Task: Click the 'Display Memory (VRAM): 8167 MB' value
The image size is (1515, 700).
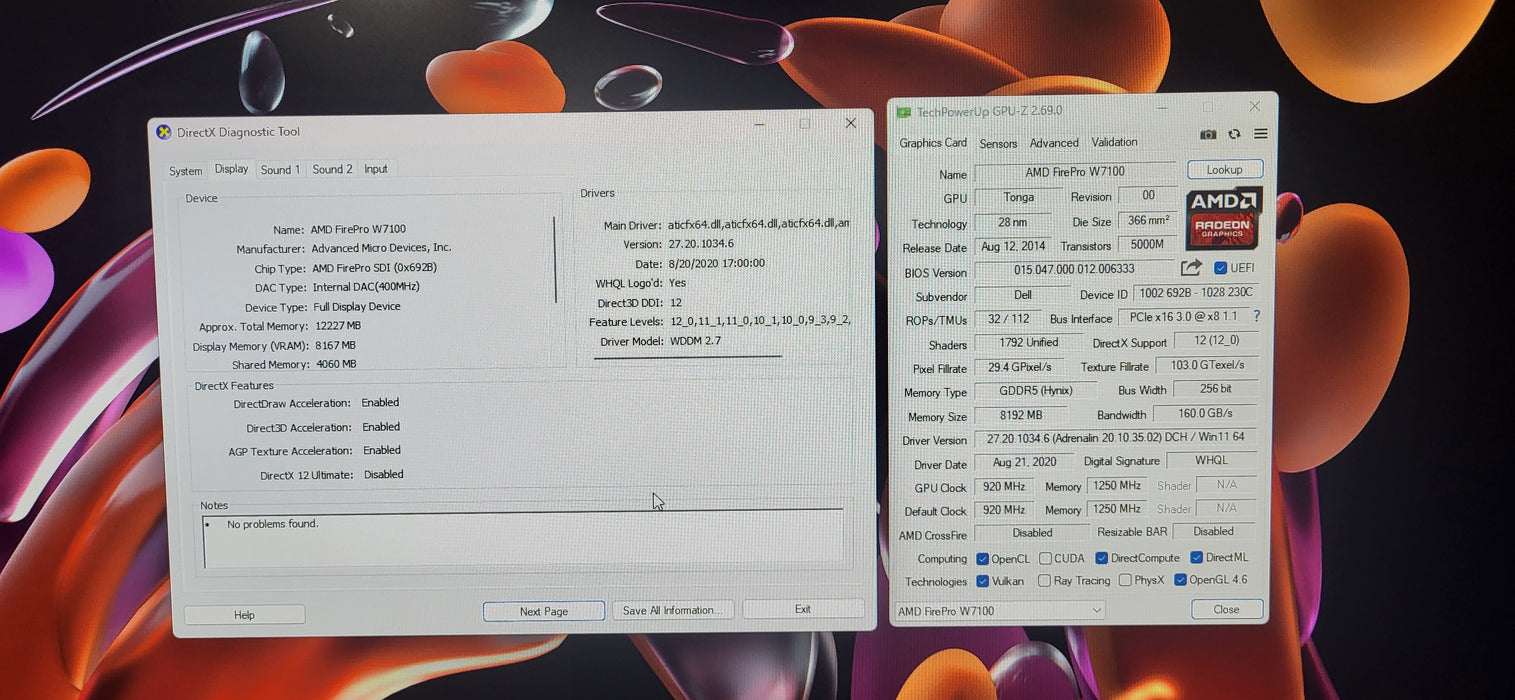Action: click(337, 346)
